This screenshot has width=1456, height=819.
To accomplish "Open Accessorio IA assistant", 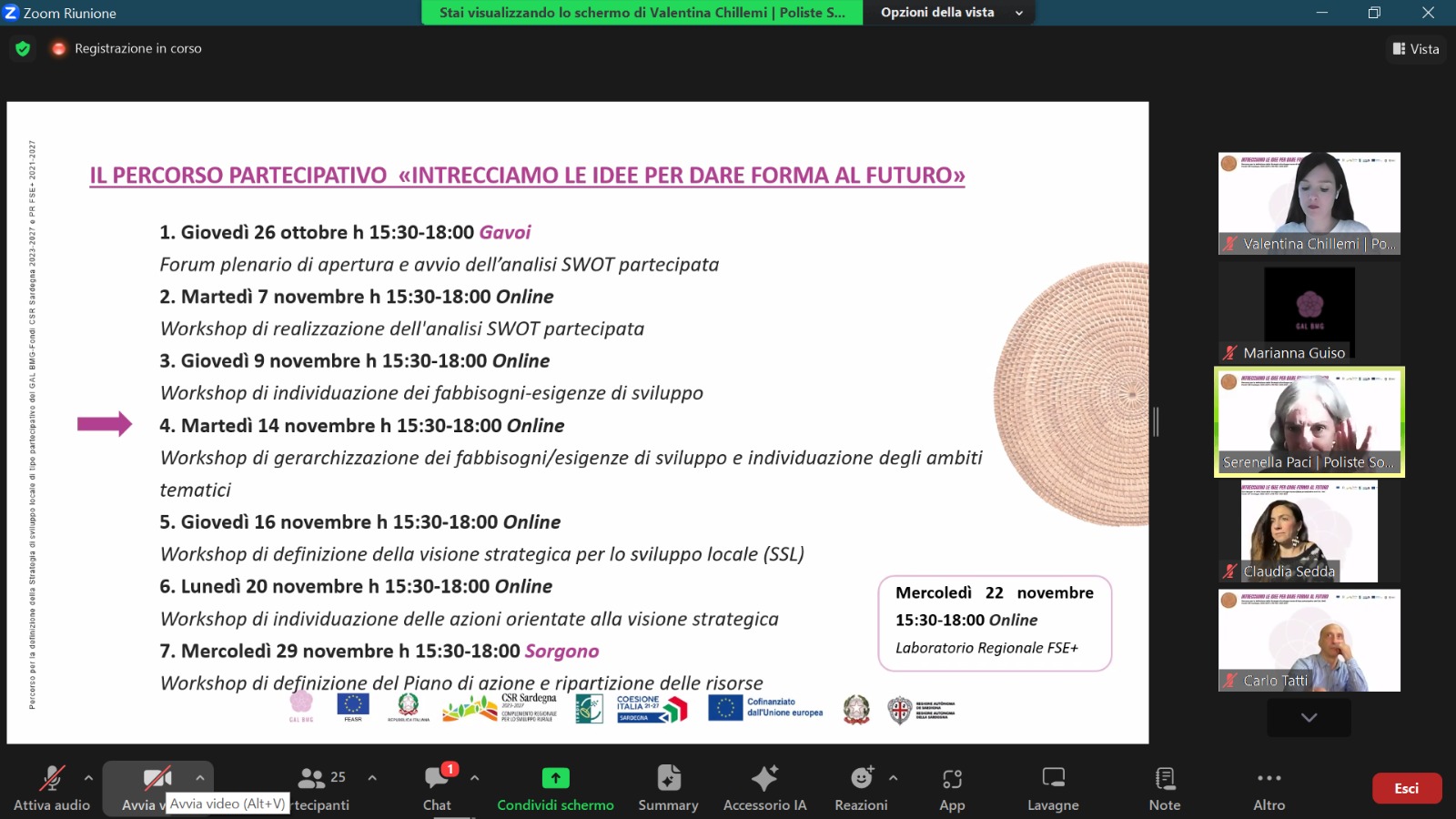I will (x=764, y=779).
